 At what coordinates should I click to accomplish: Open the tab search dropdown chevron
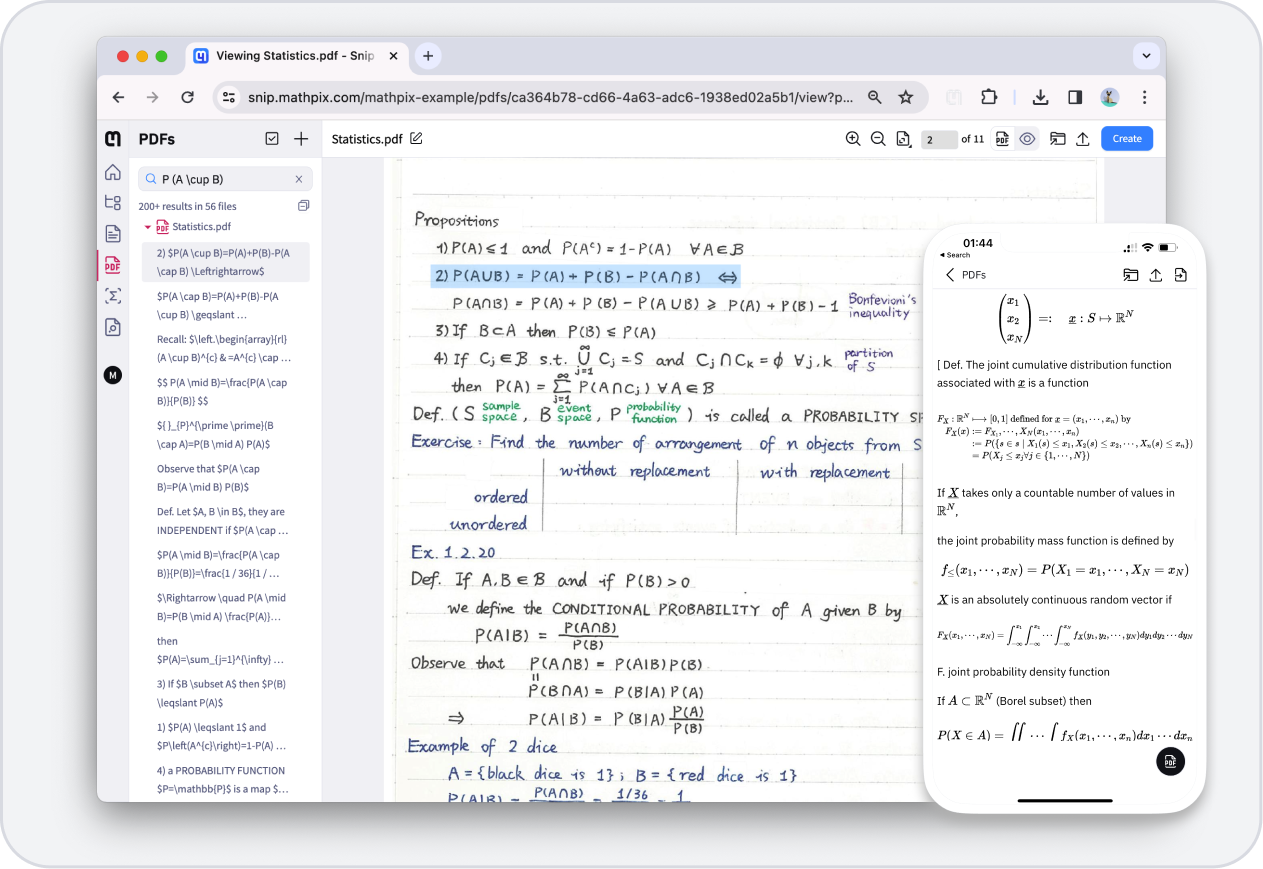point(1145,56)
